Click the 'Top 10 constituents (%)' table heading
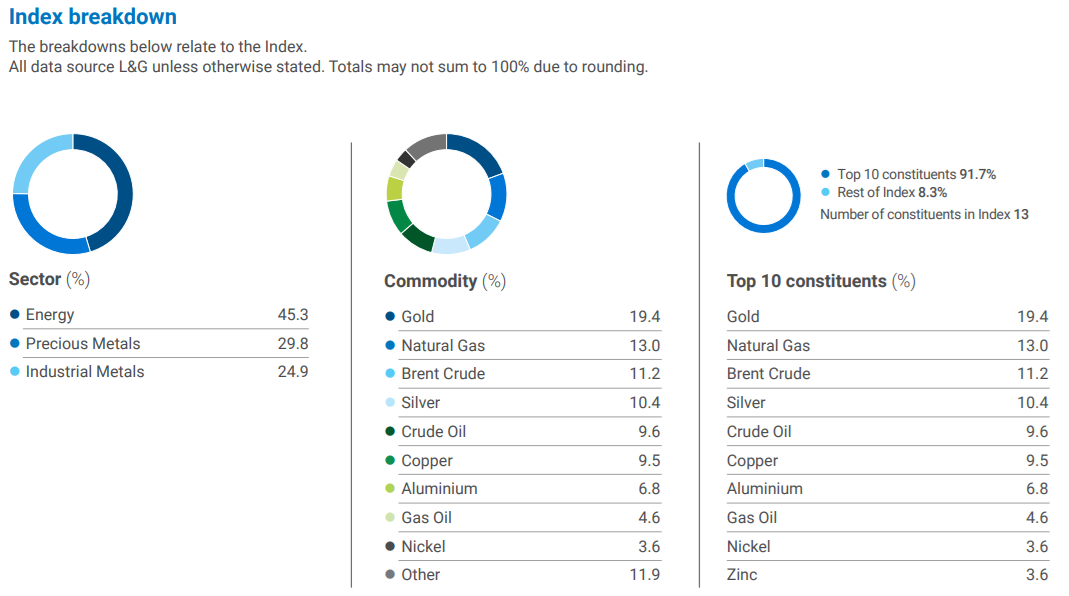 [x=820, y=281]
